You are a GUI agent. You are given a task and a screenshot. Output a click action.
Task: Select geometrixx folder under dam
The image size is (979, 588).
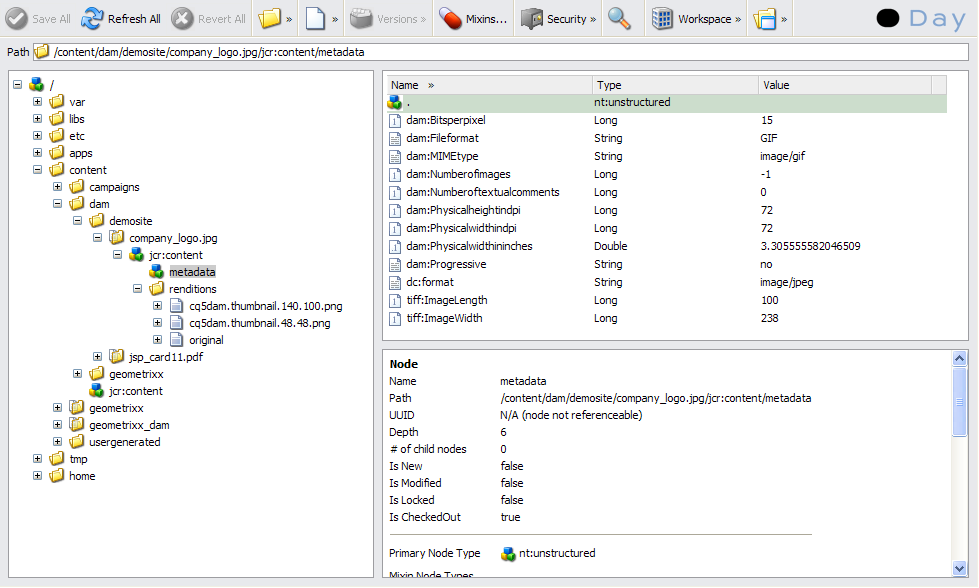click(136, 374)
